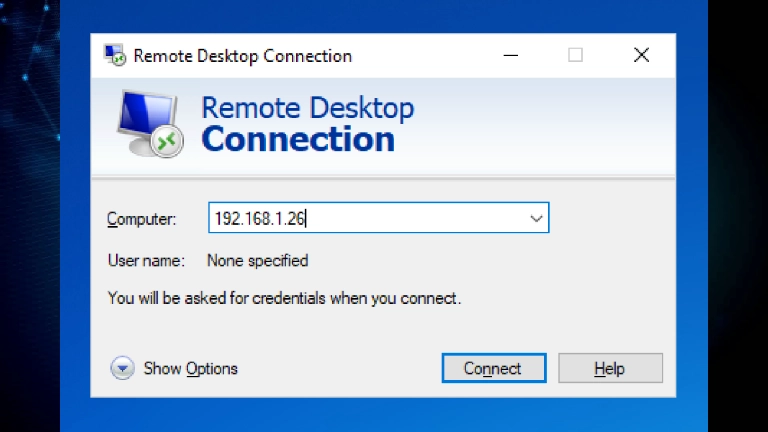
Task: Expand options via the round Show Options arrow
Action: tap(122, 368)
